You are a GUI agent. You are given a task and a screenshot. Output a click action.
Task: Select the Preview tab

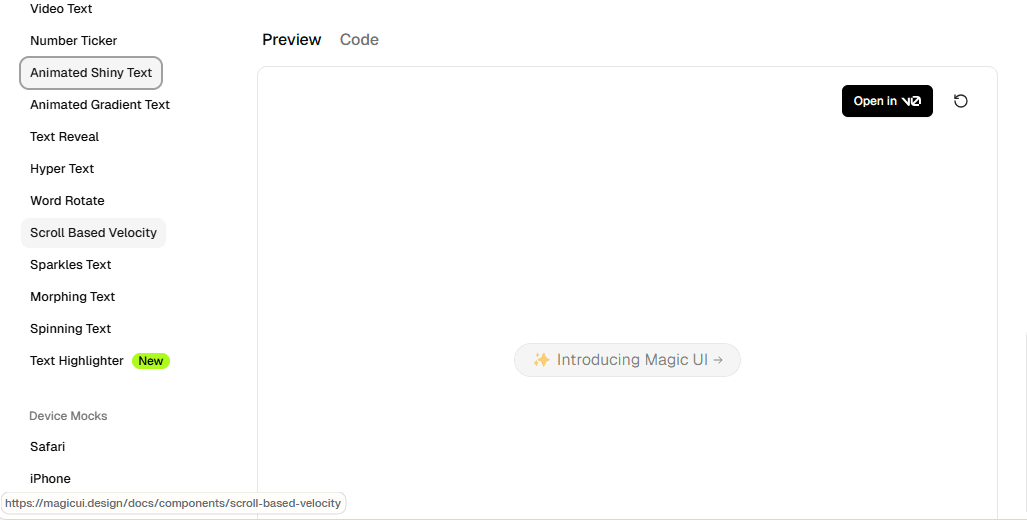point(291,40)
